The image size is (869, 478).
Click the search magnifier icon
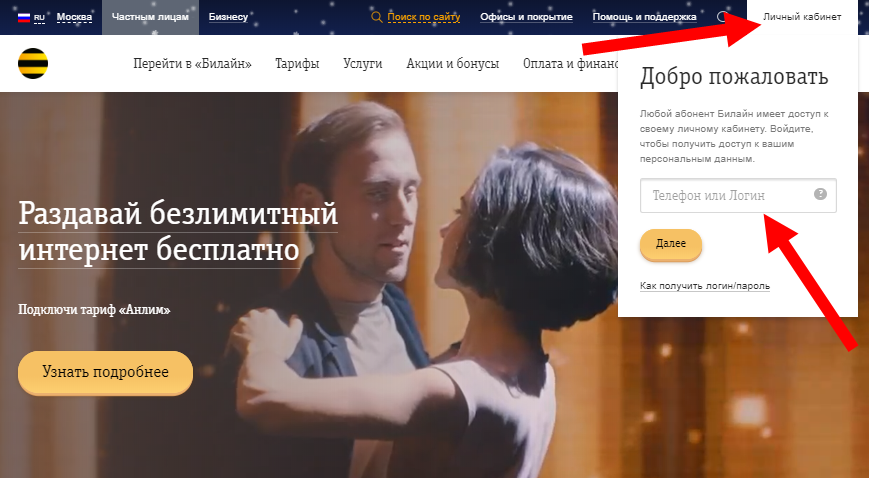[x=377, y=17]
